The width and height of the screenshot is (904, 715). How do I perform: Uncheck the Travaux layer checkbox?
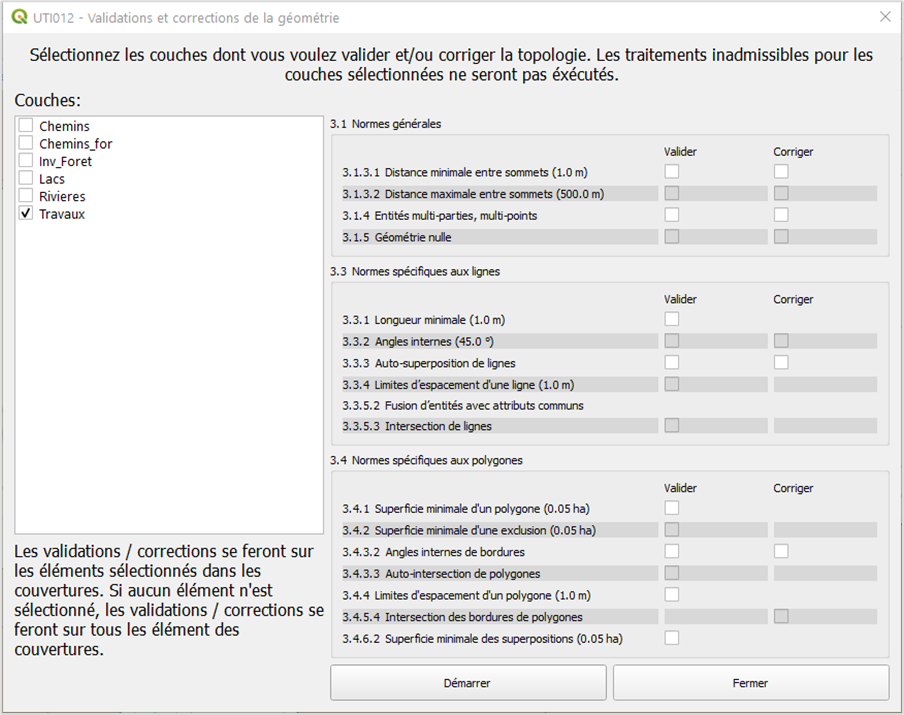(26, 214)
